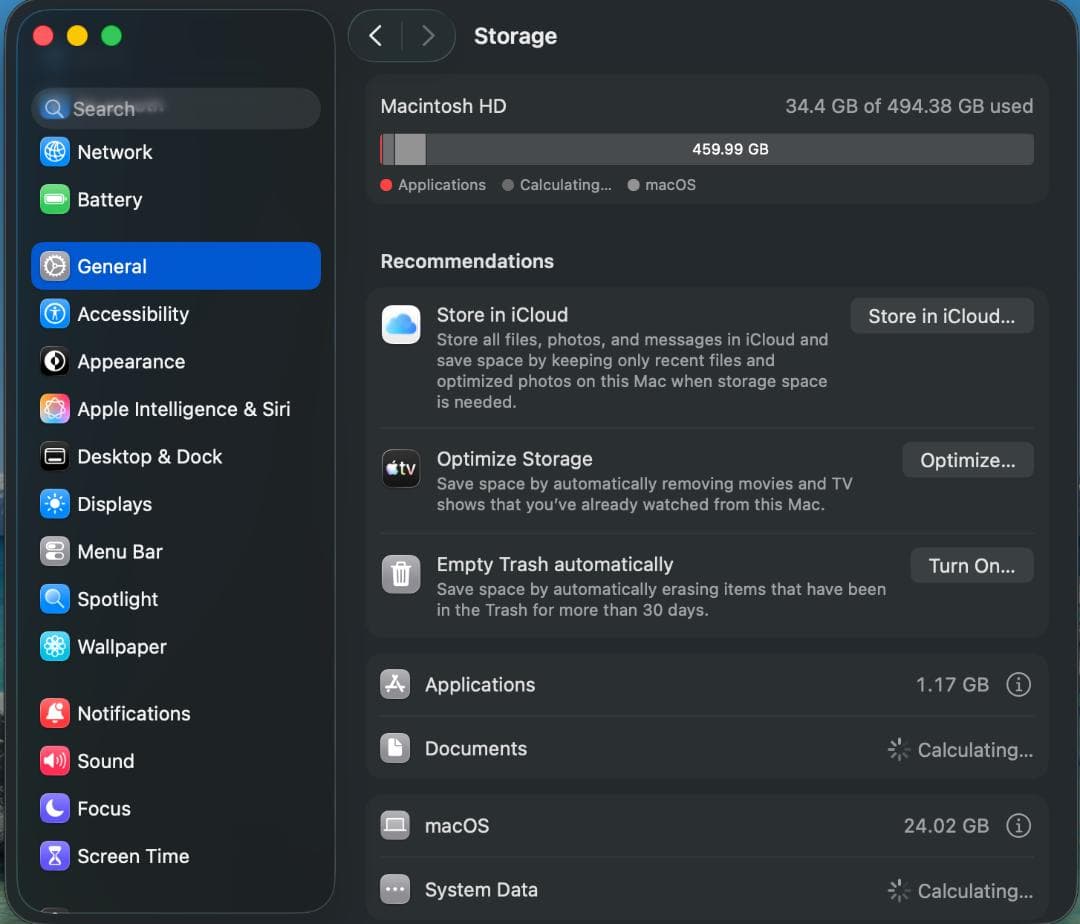Image resolution: width=1080 pixels, height=924 pixels.
Task: Click '34.4 GB of 494.38 GB used'
Action: (x=909, y=106)
